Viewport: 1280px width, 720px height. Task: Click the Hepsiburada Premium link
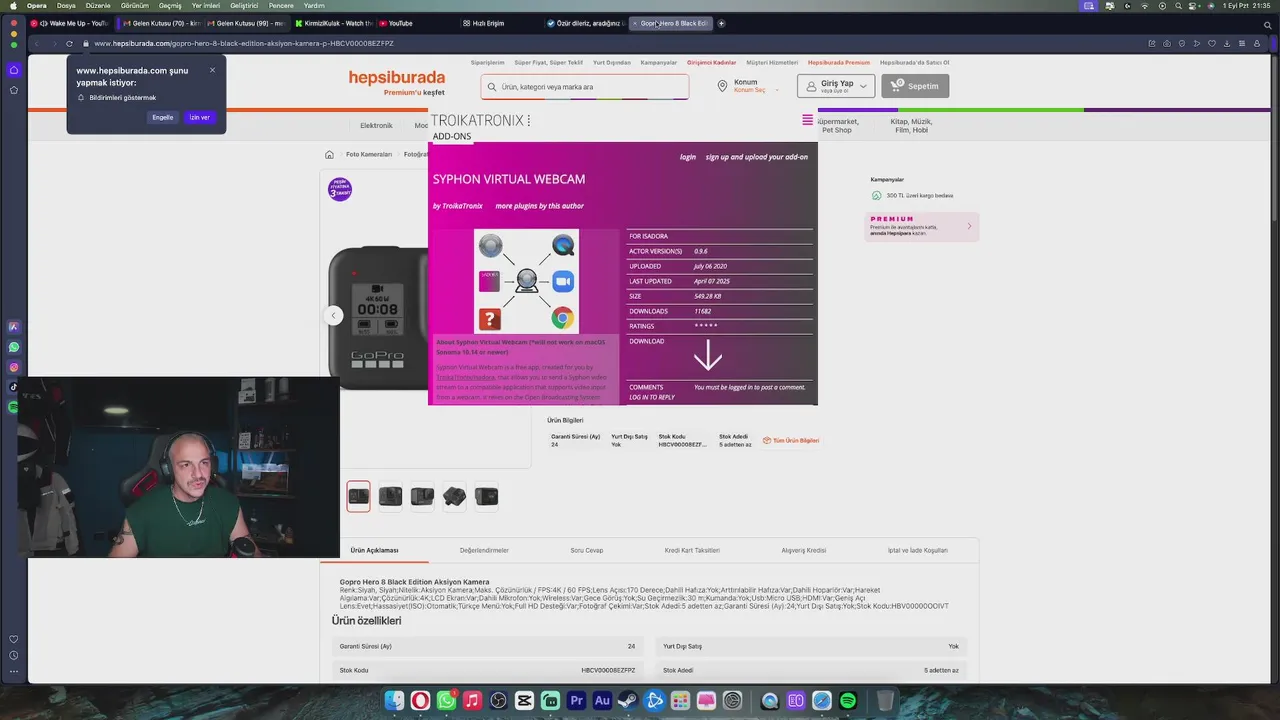[x=839, y=62]
